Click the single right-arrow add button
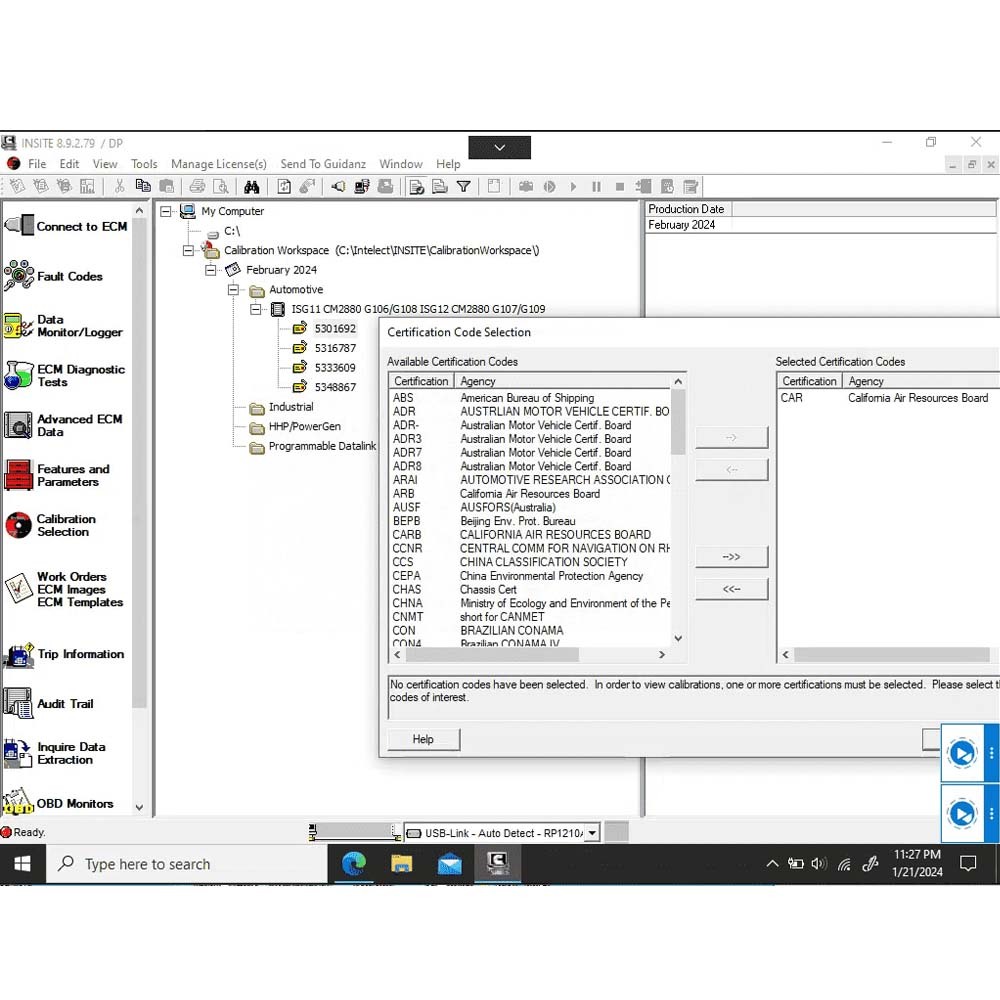The width and height of the screenshot is (1000, 1000). pos(732,438)
